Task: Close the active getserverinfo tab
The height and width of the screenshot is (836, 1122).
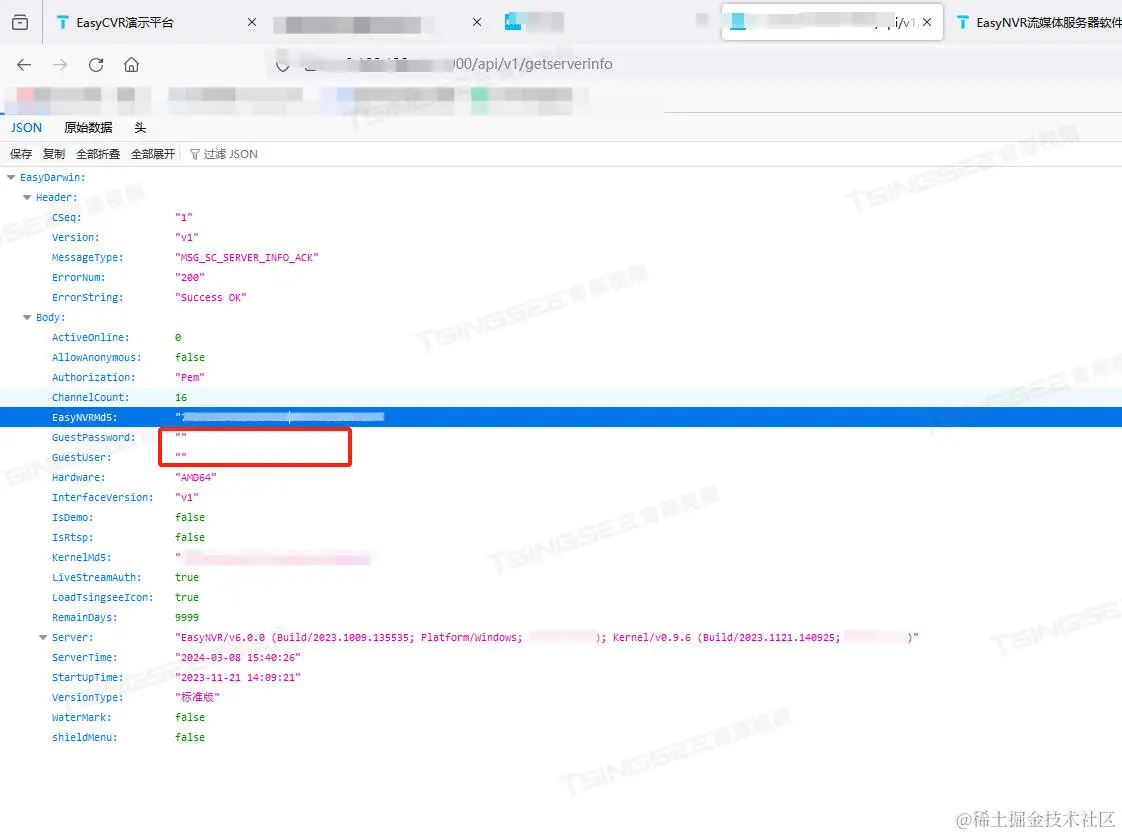Action: coord(927,22)
